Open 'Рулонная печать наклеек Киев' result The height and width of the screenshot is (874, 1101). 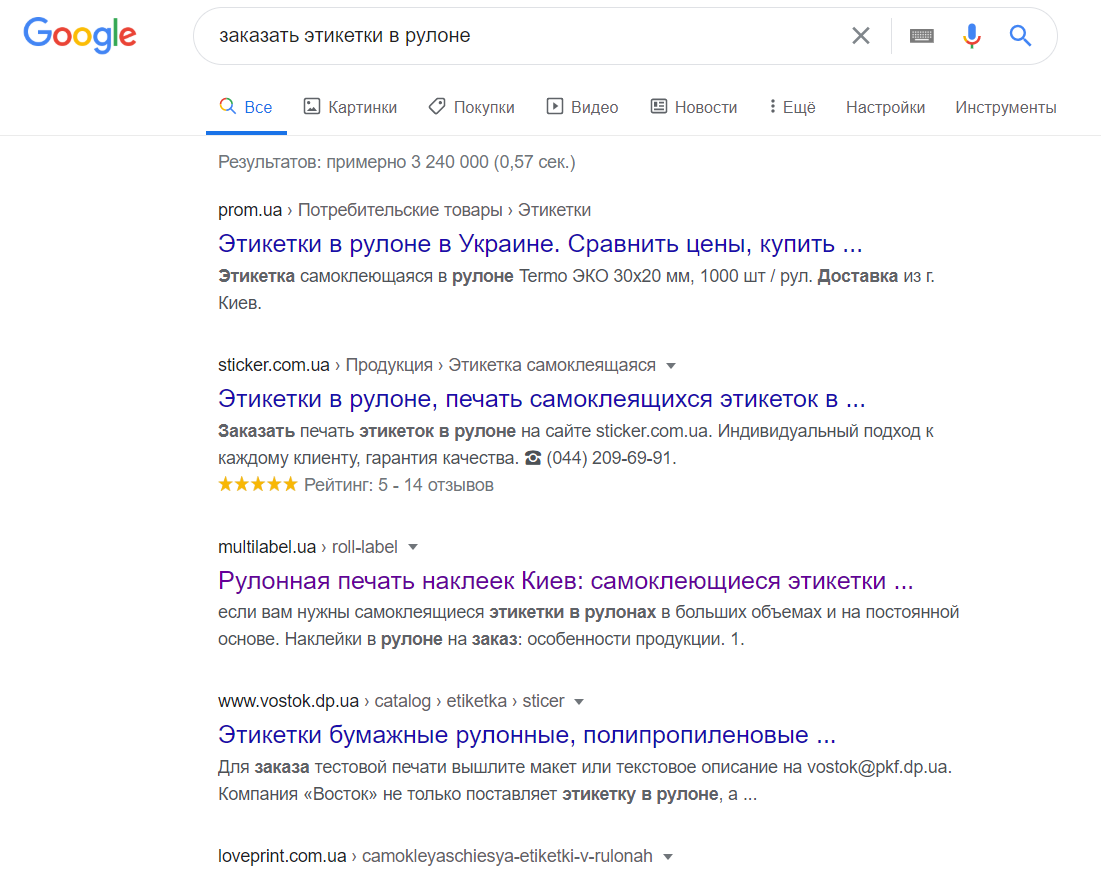tap(565, 581)
